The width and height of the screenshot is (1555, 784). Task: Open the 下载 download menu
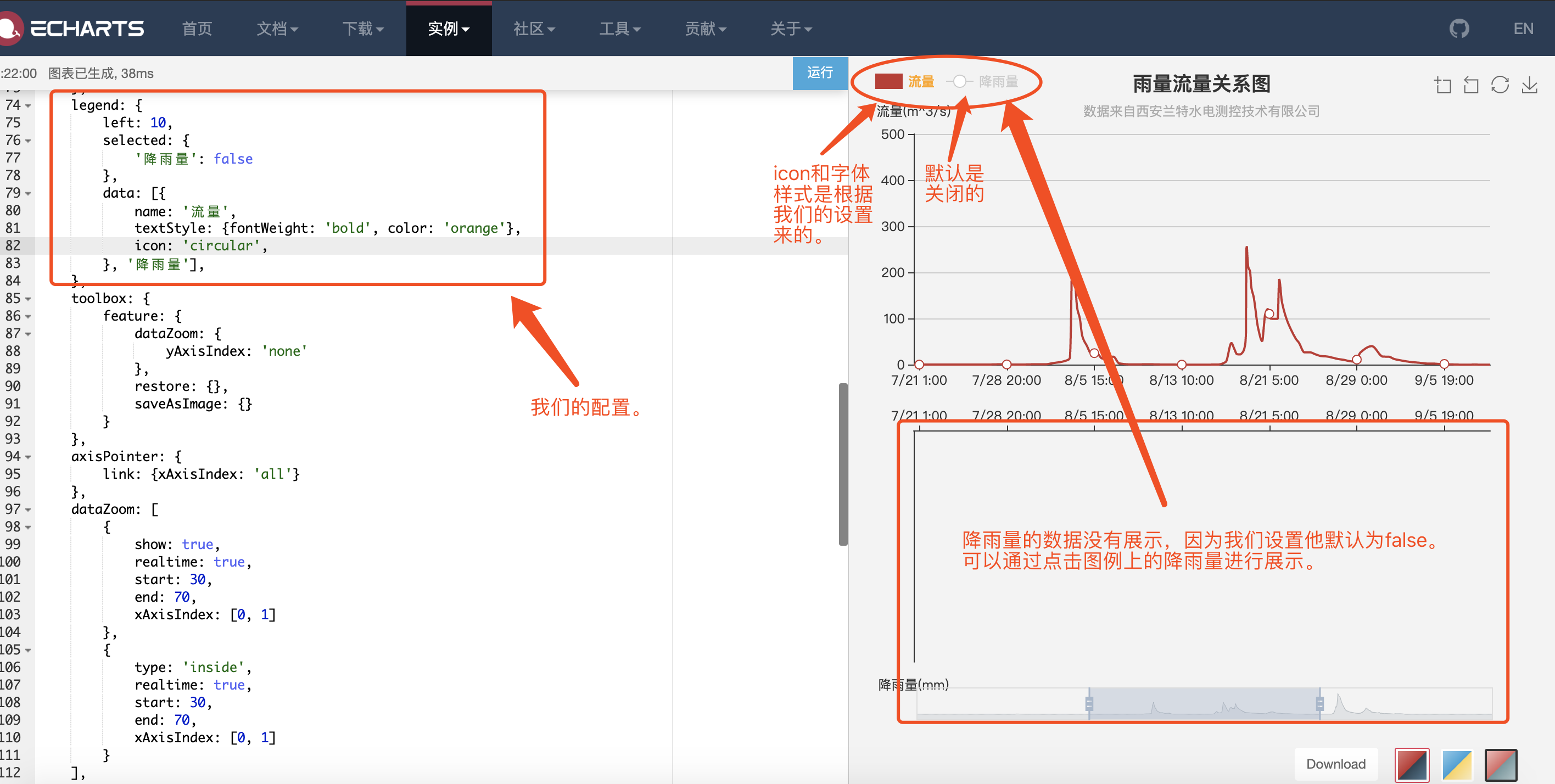tap(363, 29)
